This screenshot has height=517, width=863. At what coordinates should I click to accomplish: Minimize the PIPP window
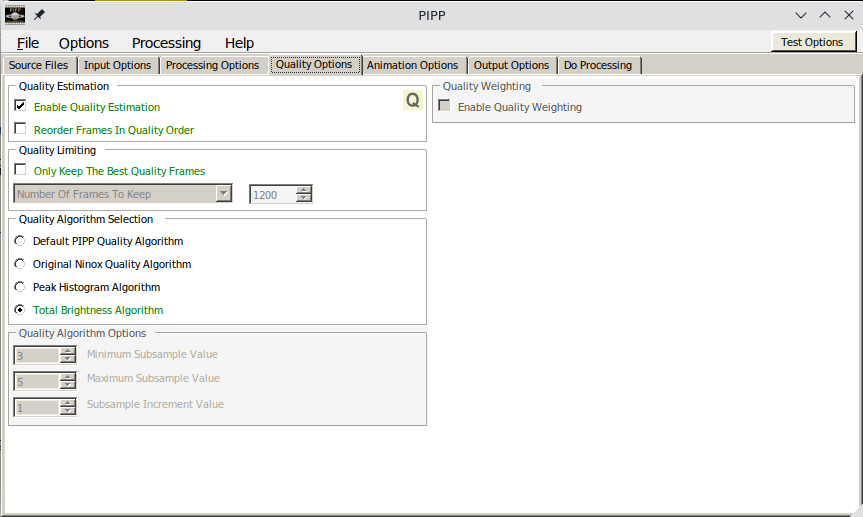click(x=801, y=15)
